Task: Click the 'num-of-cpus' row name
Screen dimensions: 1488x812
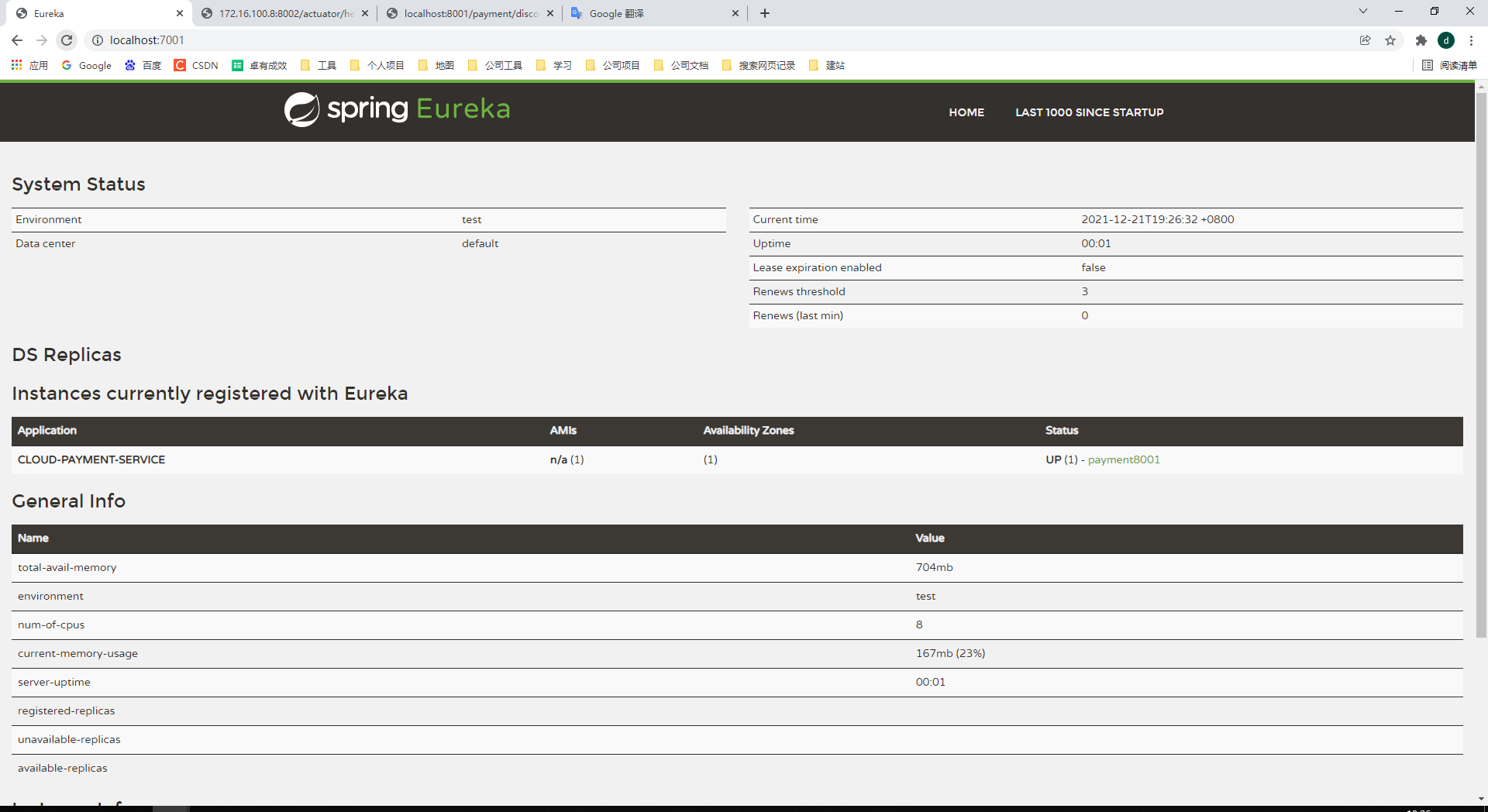Action: [51, 624]
